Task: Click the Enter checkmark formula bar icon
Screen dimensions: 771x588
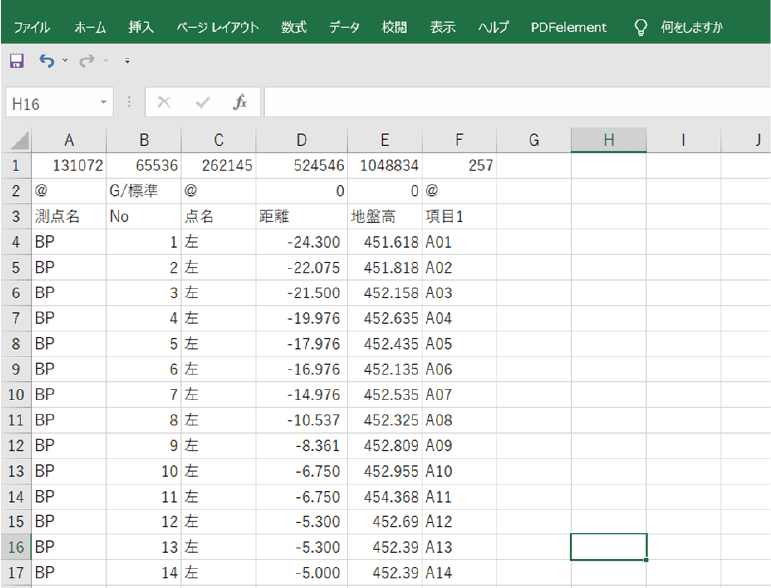Action: coord(203,102)
